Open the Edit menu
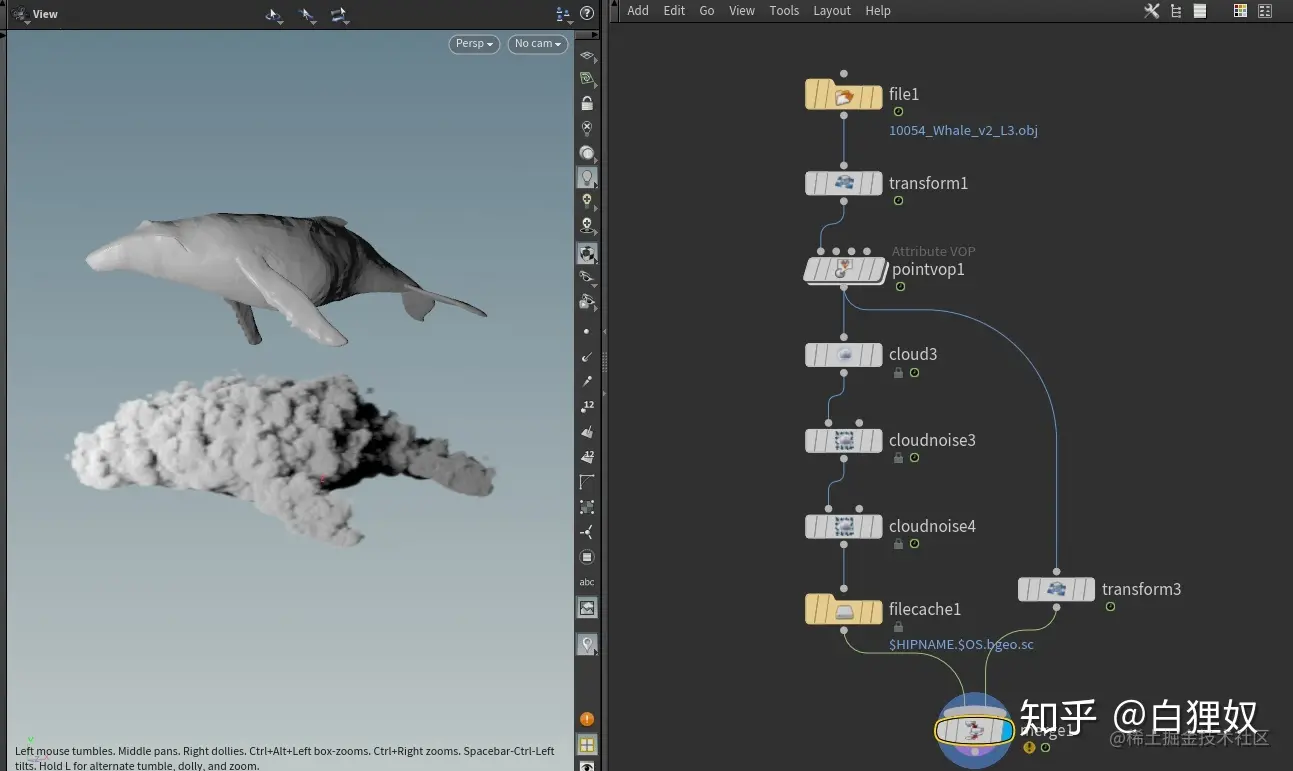The height and width of the screenshot is (771, 1293). click(x=675, y=11)
